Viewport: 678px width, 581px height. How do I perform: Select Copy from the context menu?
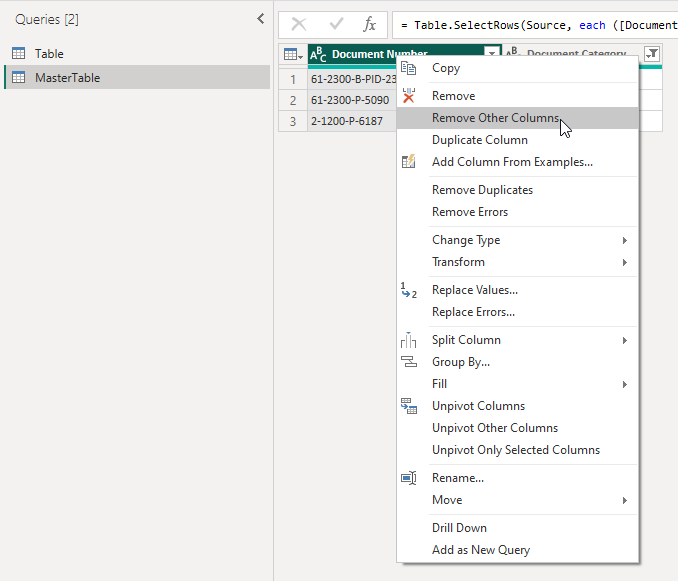click(517, 68)
